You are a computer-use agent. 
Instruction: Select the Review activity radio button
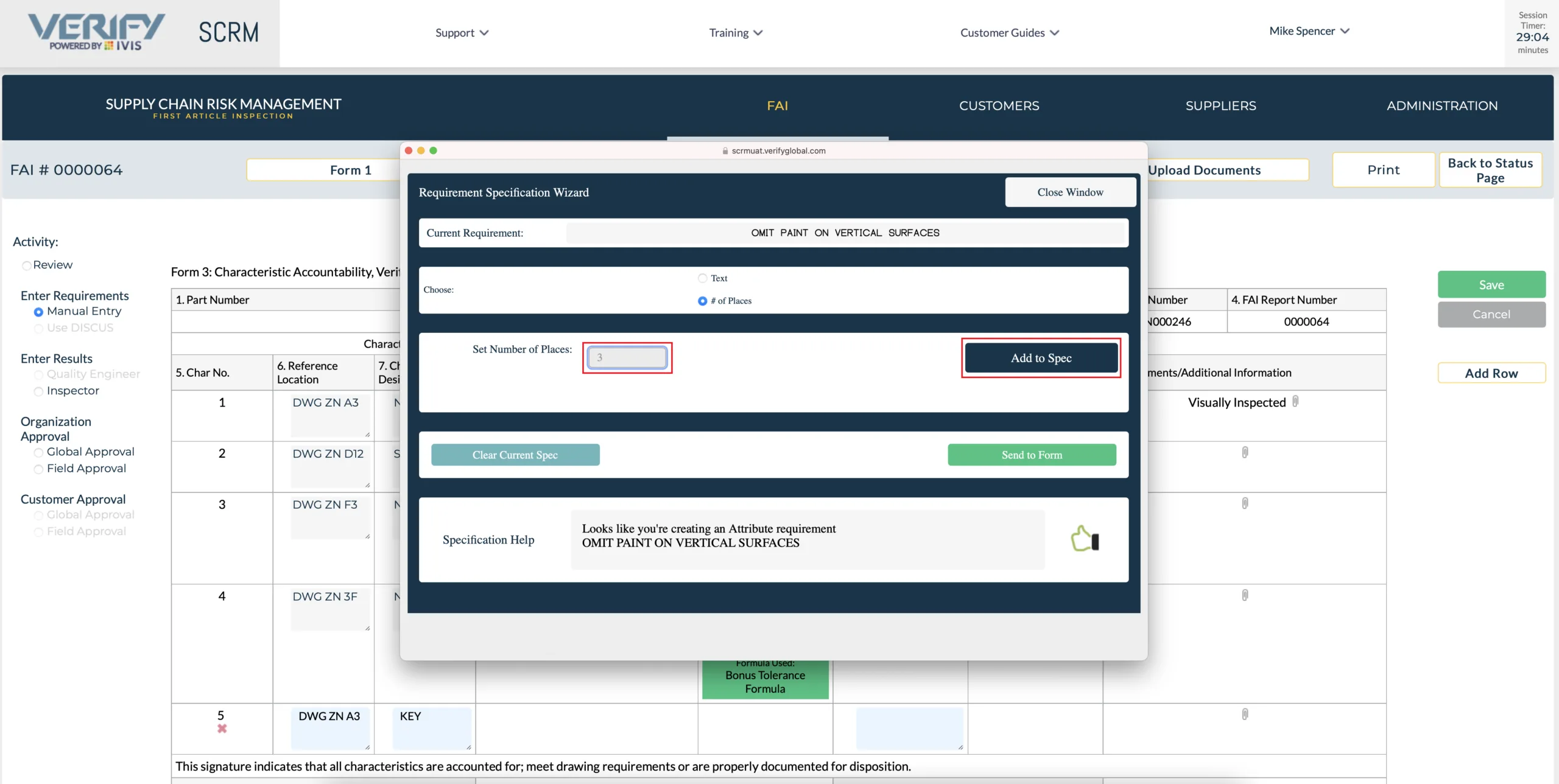(x=26, y=265)
